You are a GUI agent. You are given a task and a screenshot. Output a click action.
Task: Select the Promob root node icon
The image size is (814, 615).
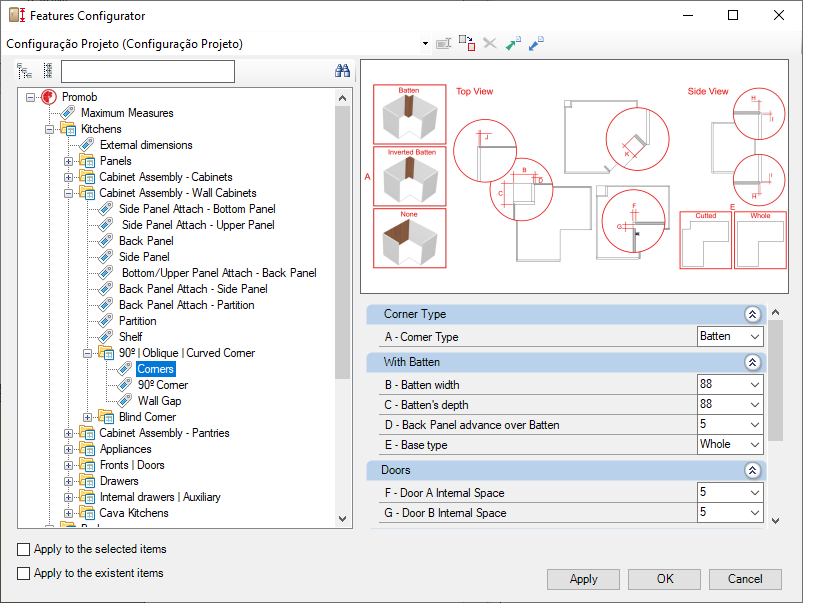click(49, 97)
